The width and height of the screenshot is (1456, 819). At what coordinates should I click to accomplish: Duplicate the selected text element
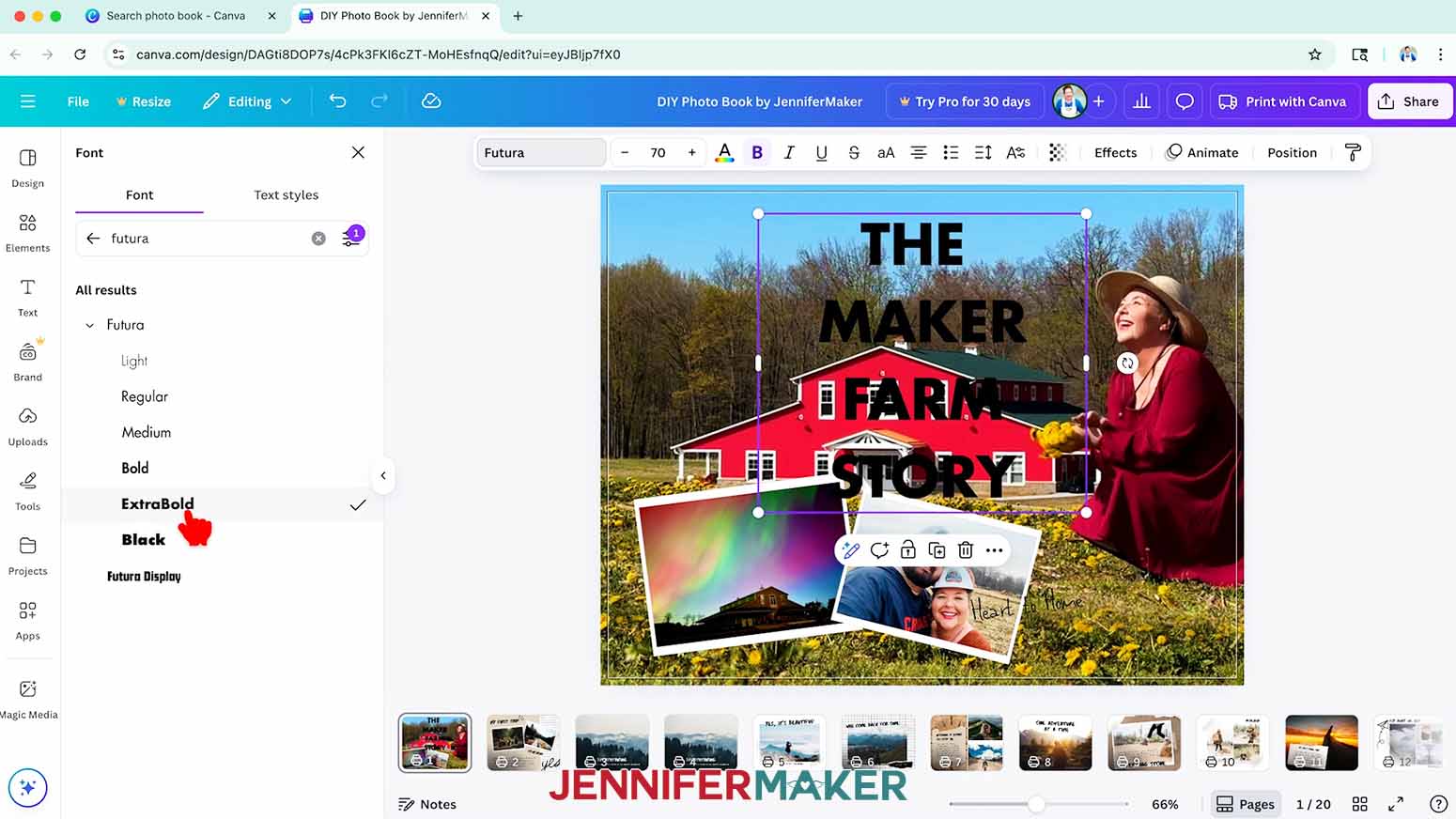click(937, 550)
